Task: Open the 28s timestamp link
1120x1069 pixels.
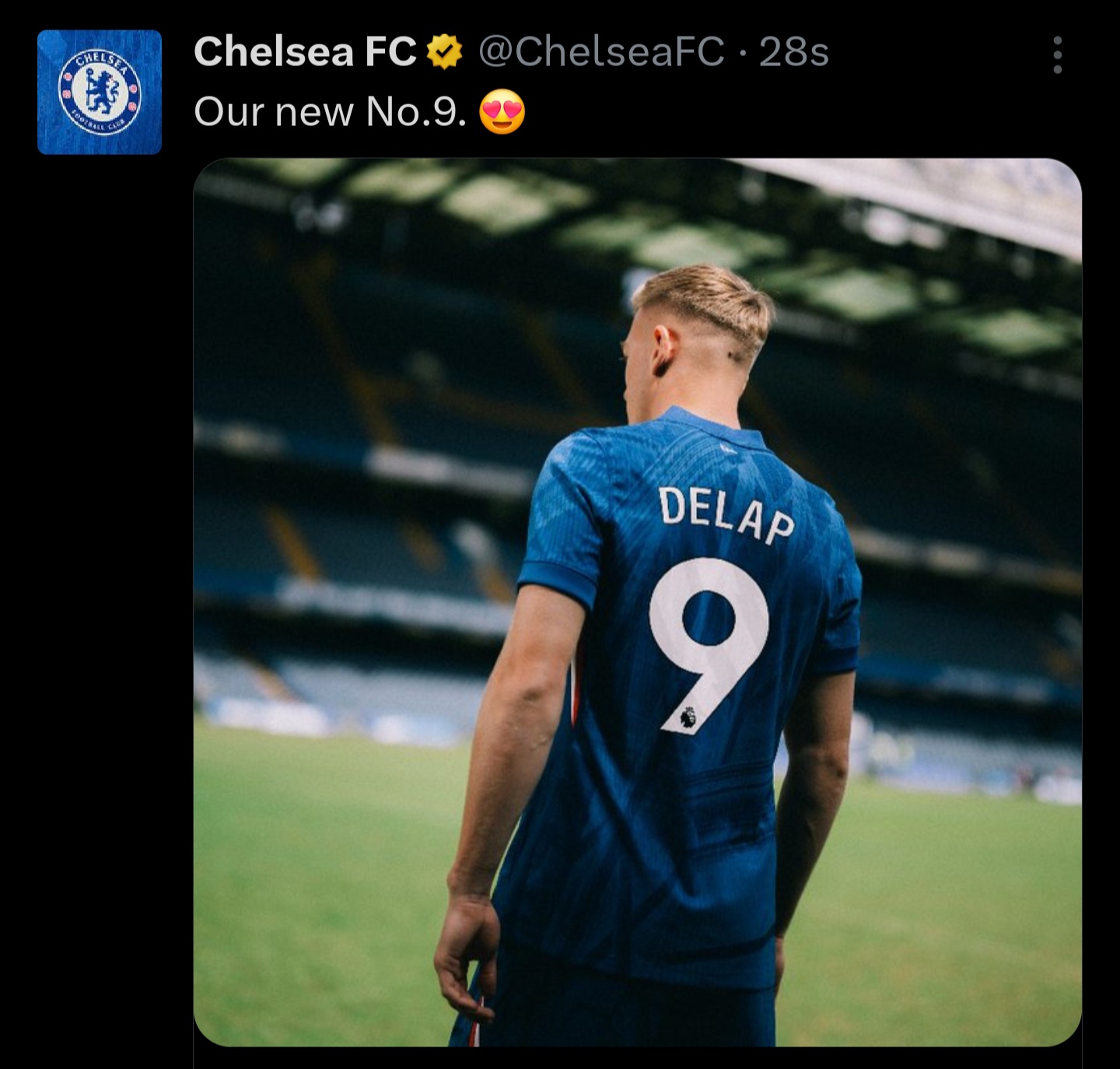Action: click(x=793, y=52)
